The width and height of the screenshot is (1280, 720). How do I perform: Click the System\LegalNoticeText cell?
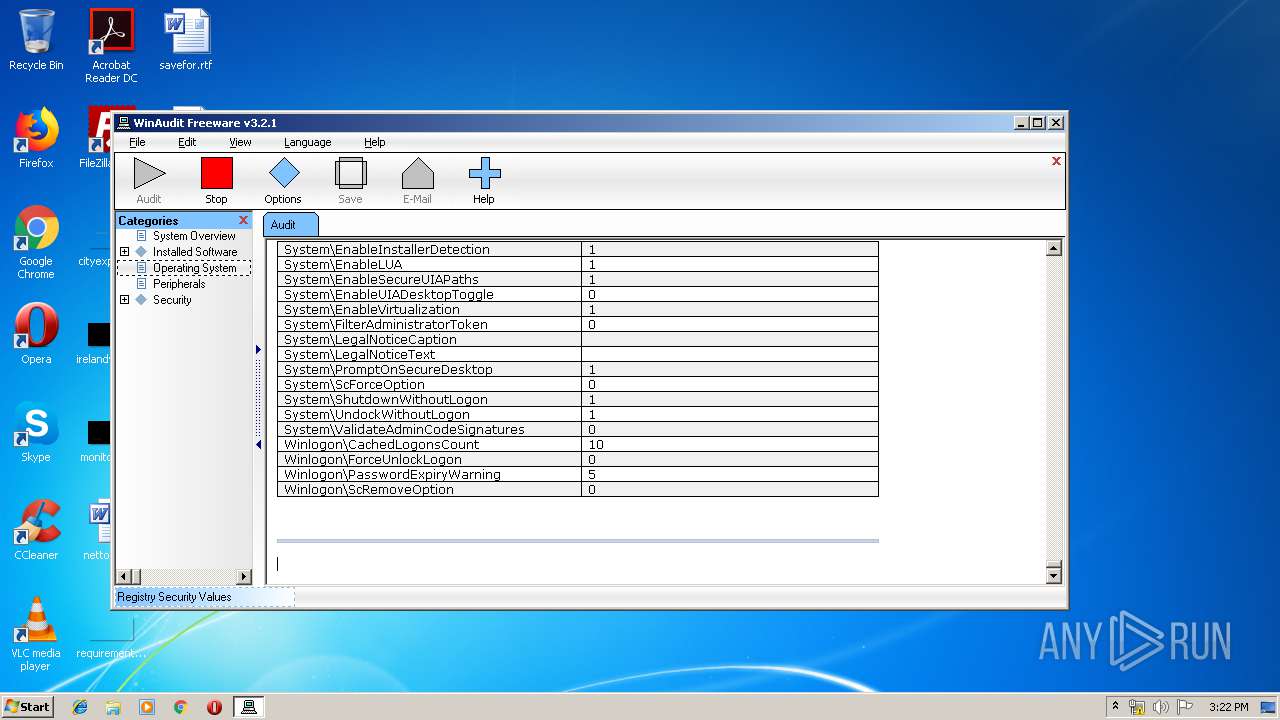point(430,354)
